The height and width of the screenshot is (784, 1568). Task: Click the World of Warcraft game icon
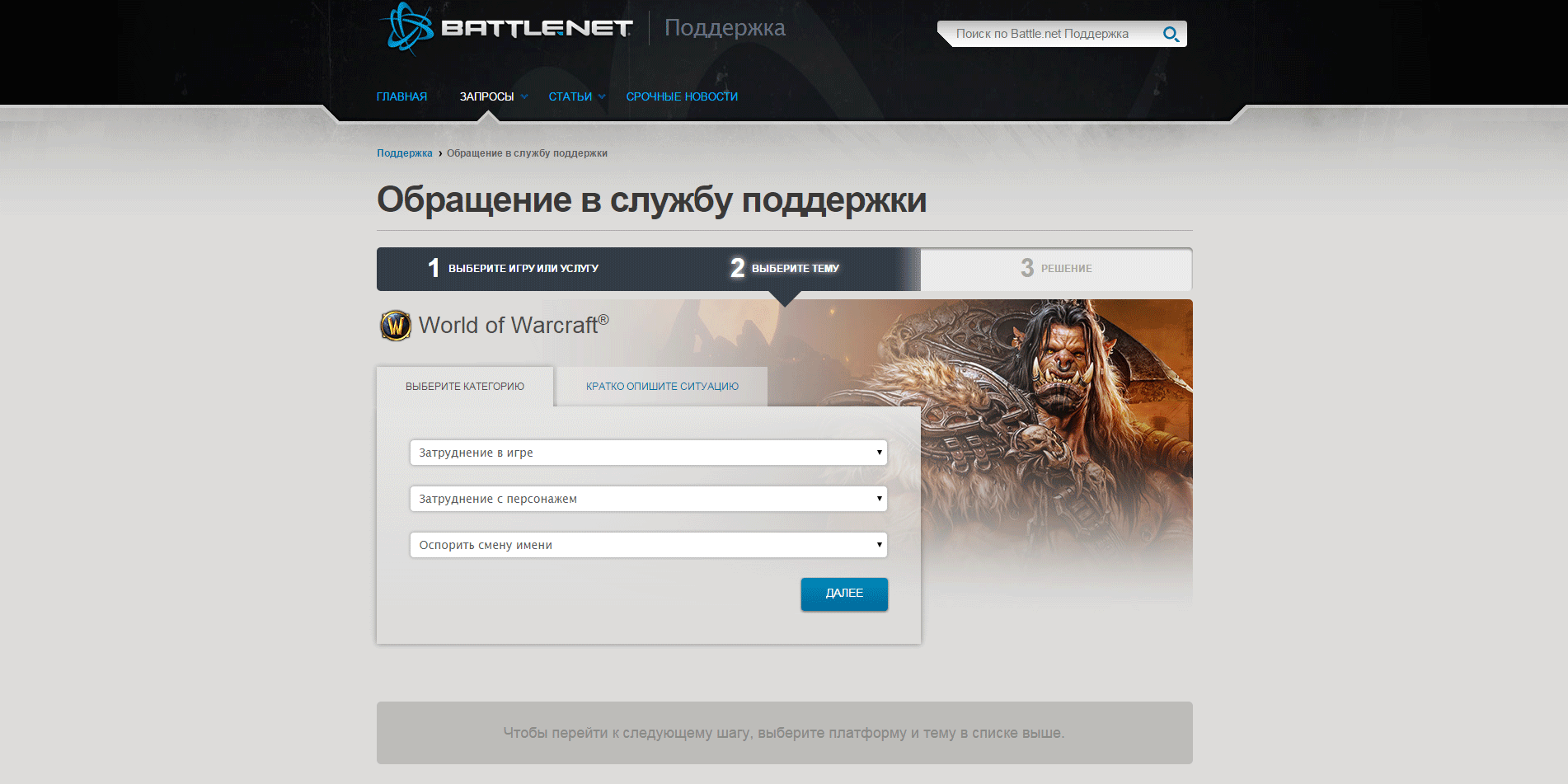coord(396,325)
